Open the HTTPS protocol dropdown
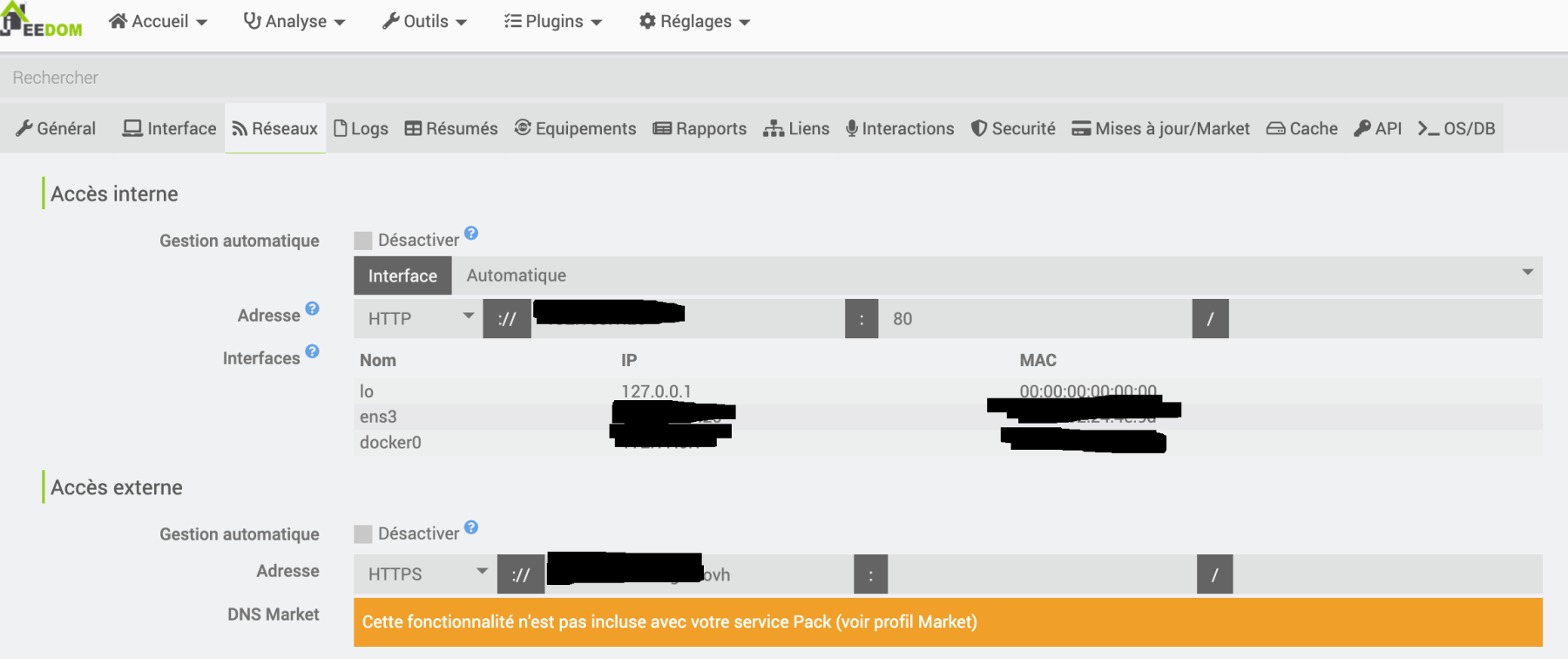The width and height of the screenshot is (1568, 659). pos(425,574)
